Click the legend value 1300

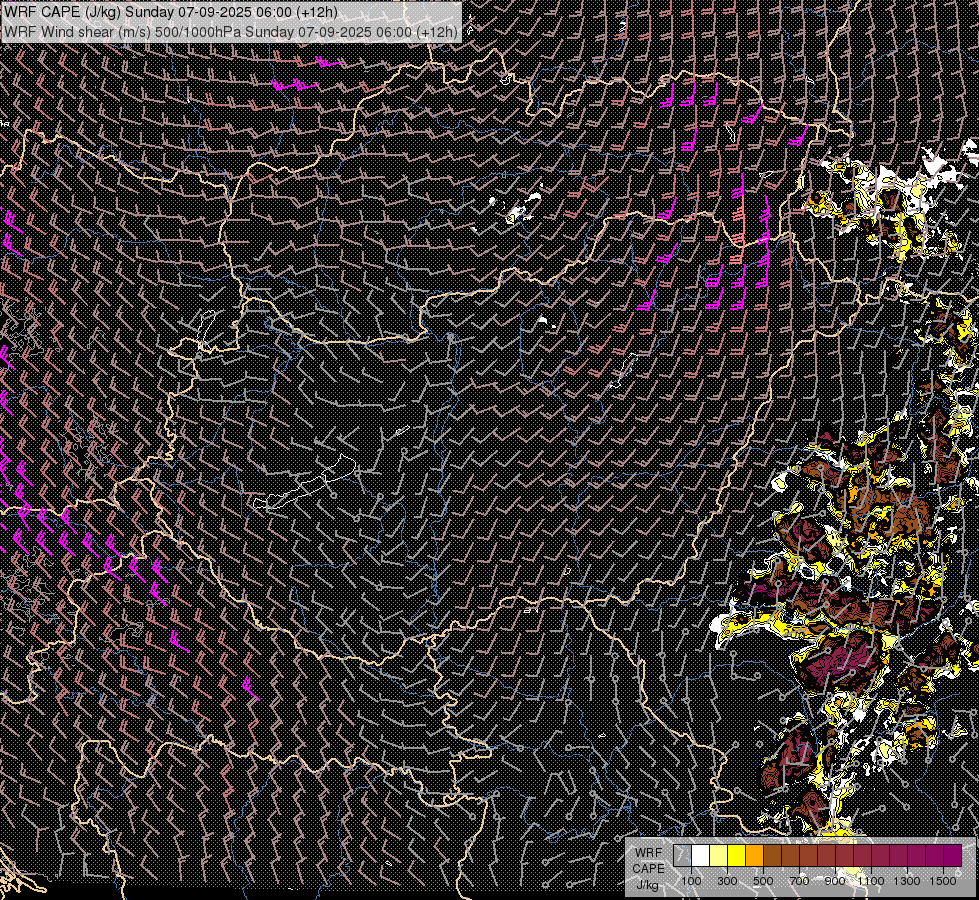point(907,881)
